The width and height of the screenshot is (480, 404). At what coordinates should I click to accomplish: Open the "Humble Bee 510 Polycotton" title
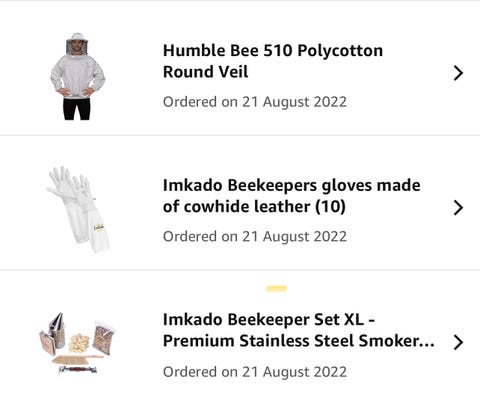pyautogui.click(x=273, y=51)
